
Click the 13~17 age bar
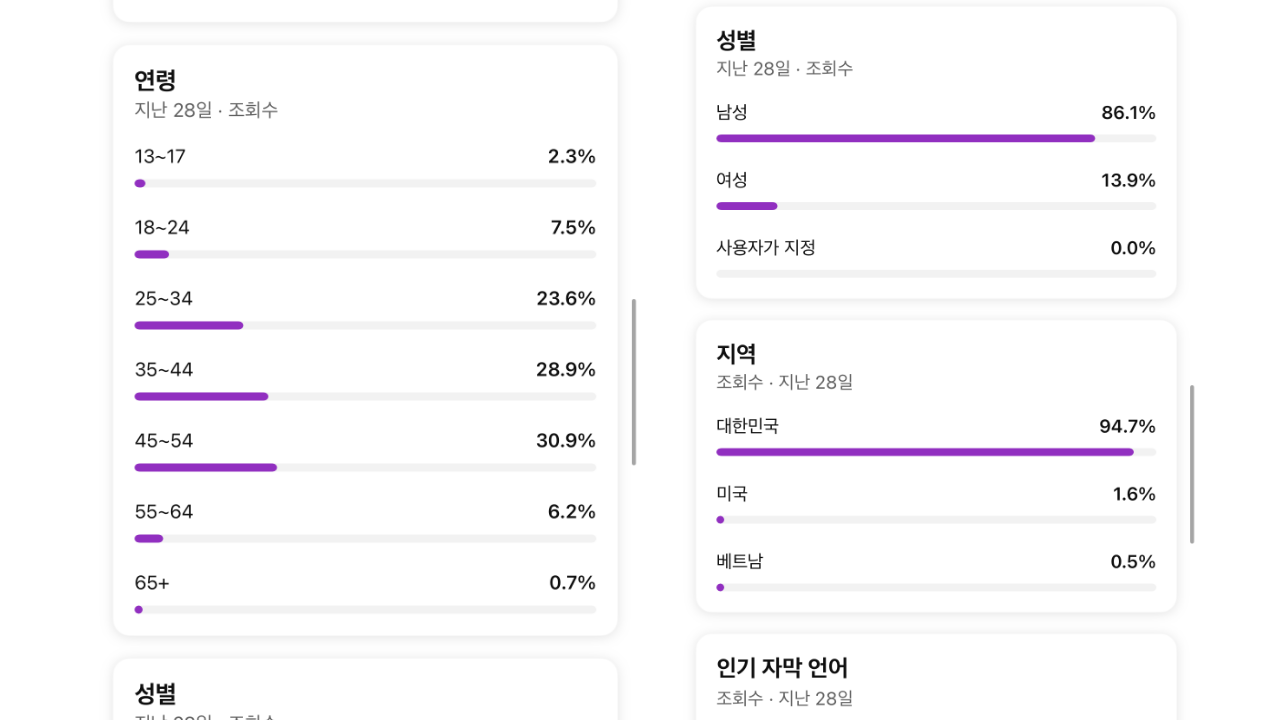point(365,183)
